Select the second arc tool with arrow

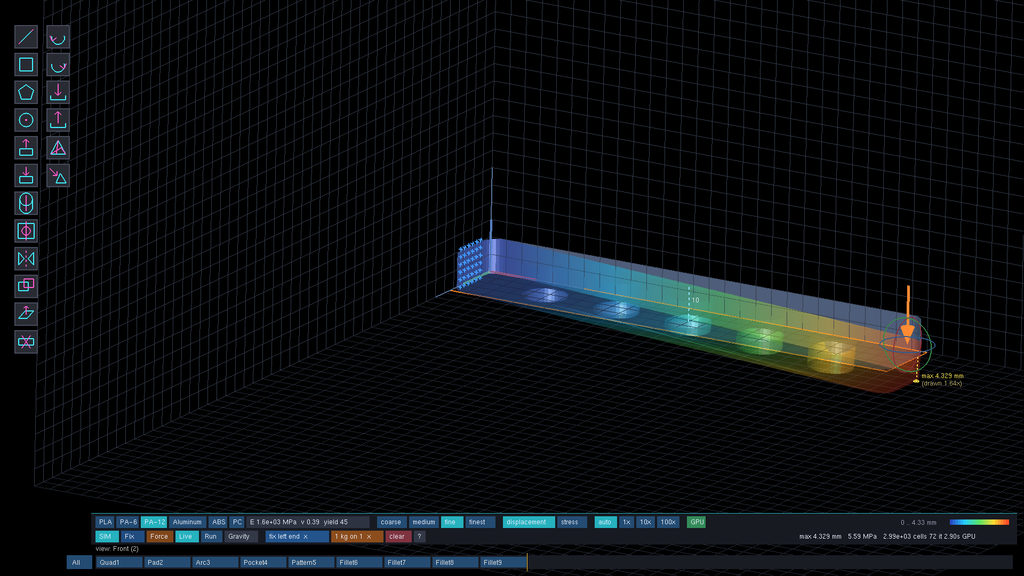pyautogui.click(x=58, y=65)
